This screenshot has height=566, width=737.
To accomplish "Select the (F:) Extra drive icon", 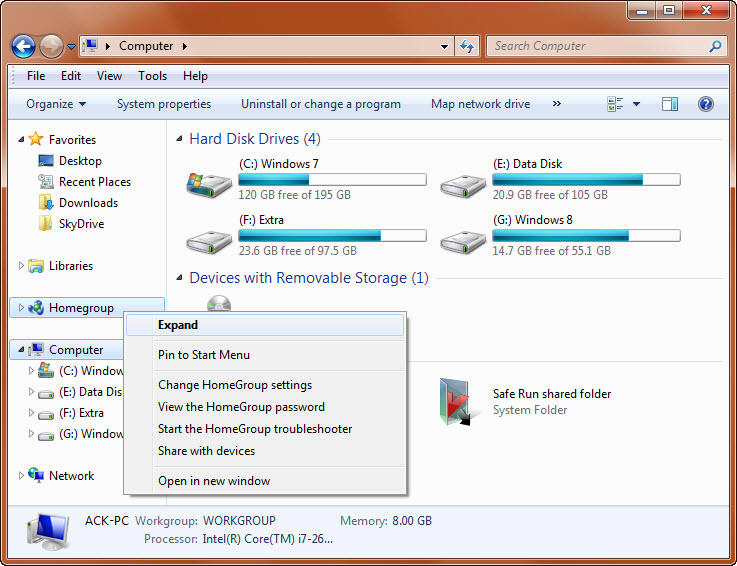I will coord(209,242).
